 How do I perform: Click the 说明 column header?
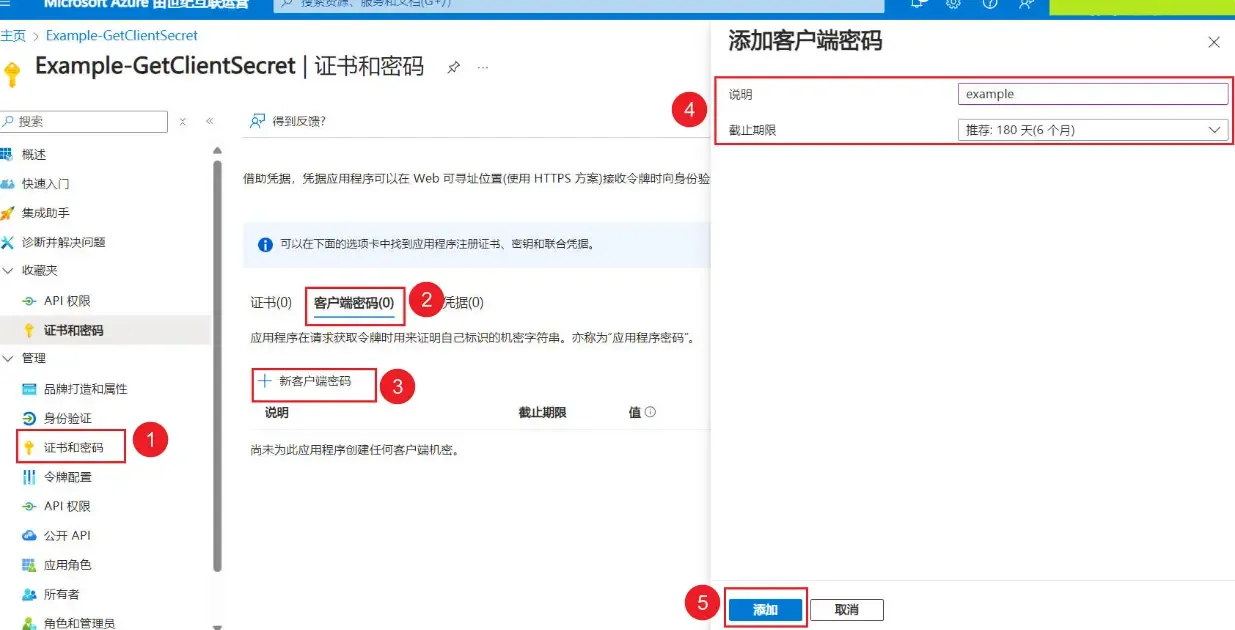(277, 412)
